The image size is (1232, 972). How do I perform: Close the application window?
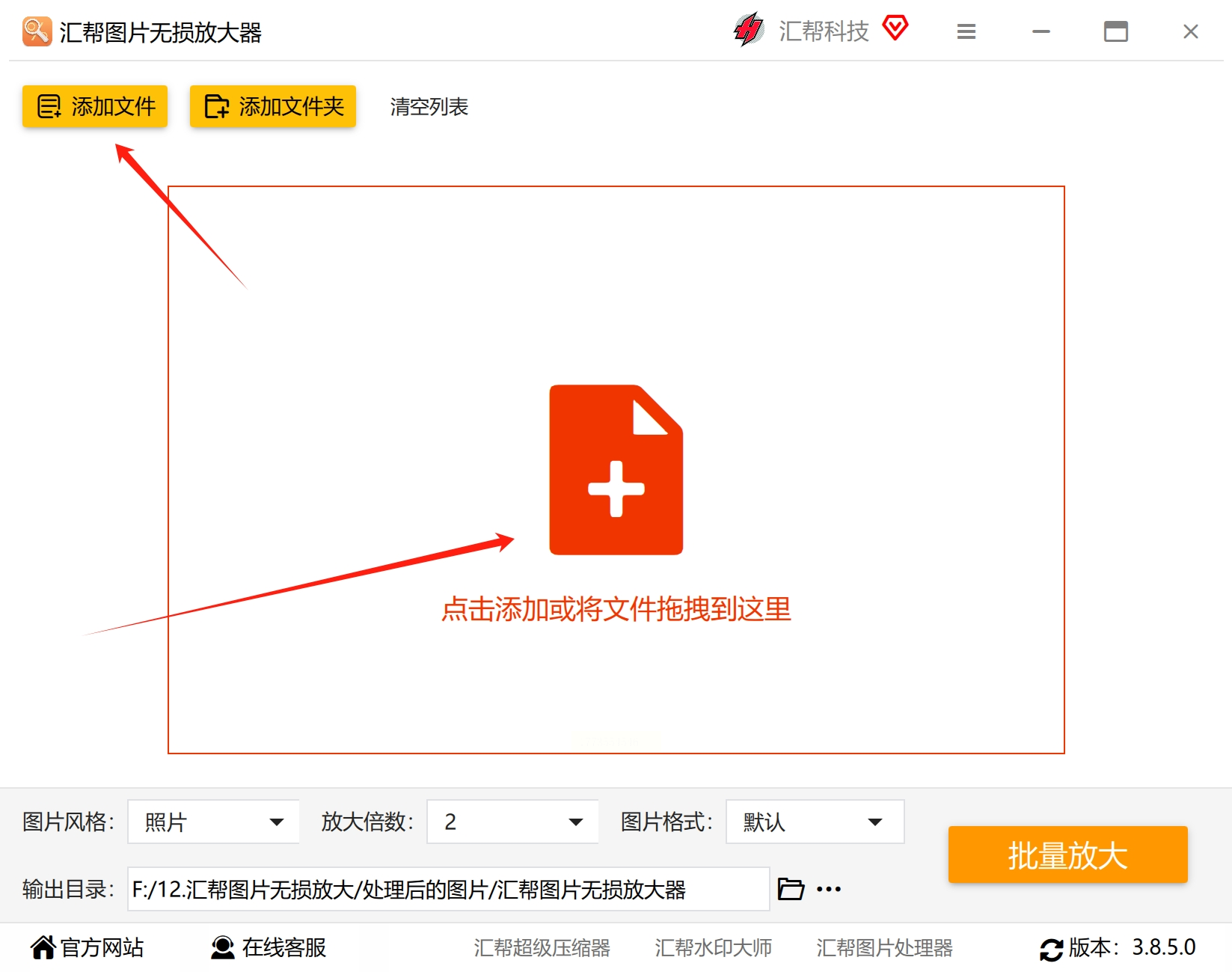click(1191, 31)
